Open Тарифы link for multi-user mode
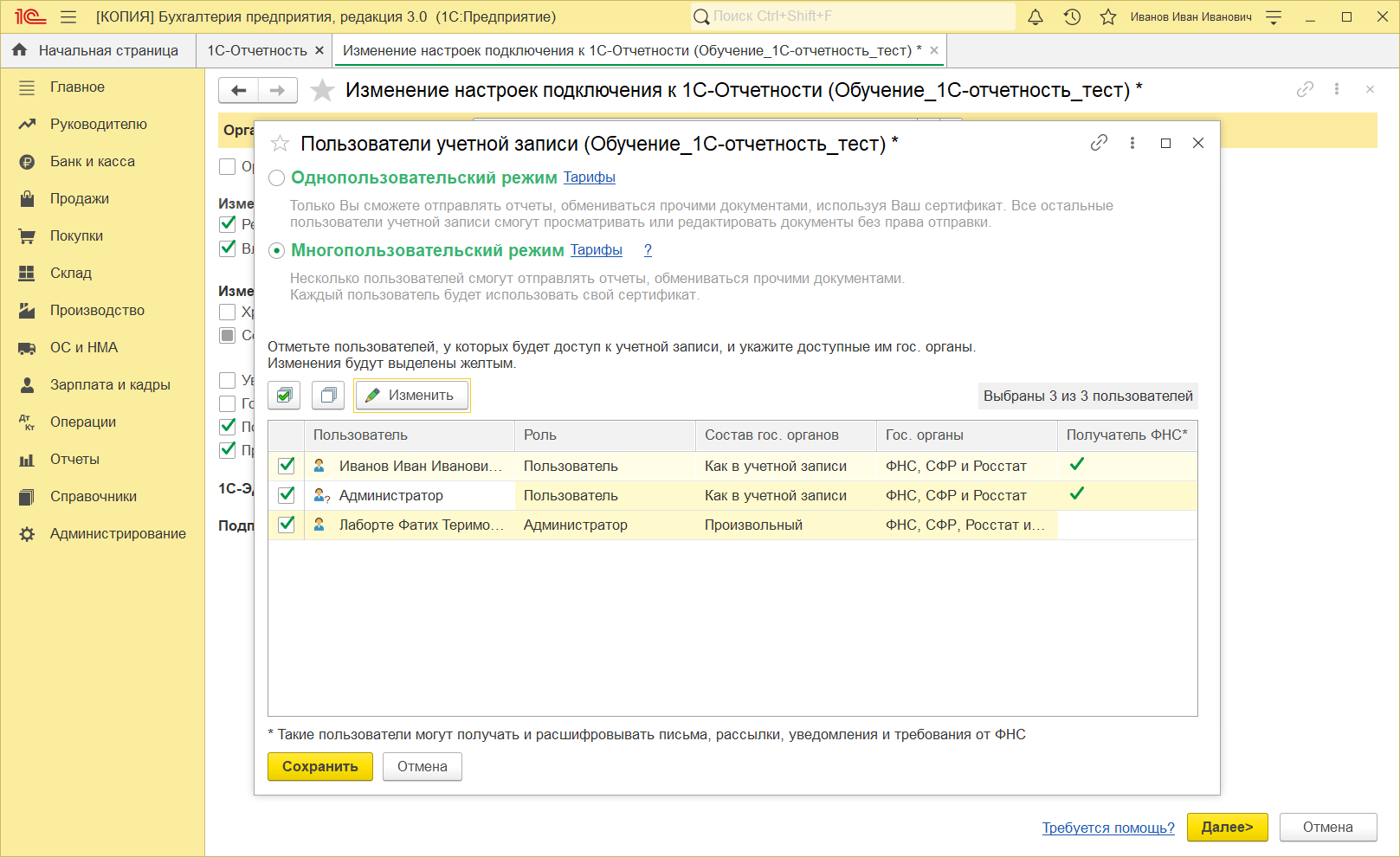 (597, 249)
